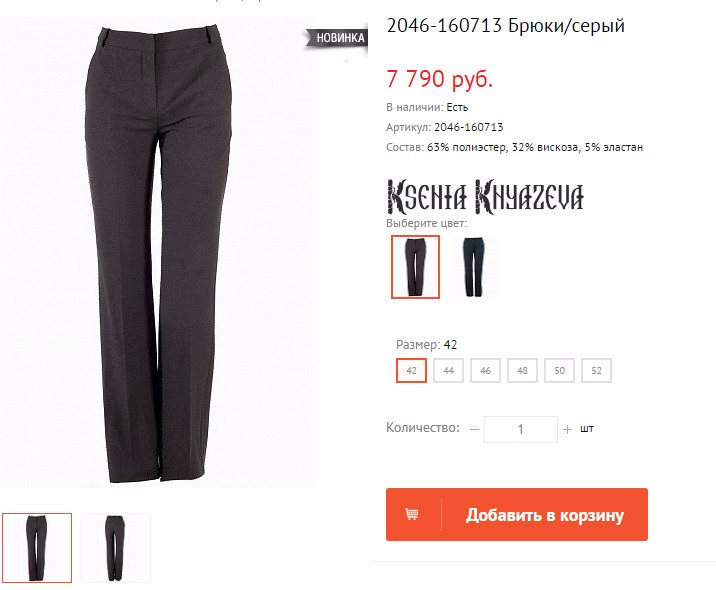Increase quantity with the plus sign
This screenshot has height=590, width=716.
(x=567, y=429)
